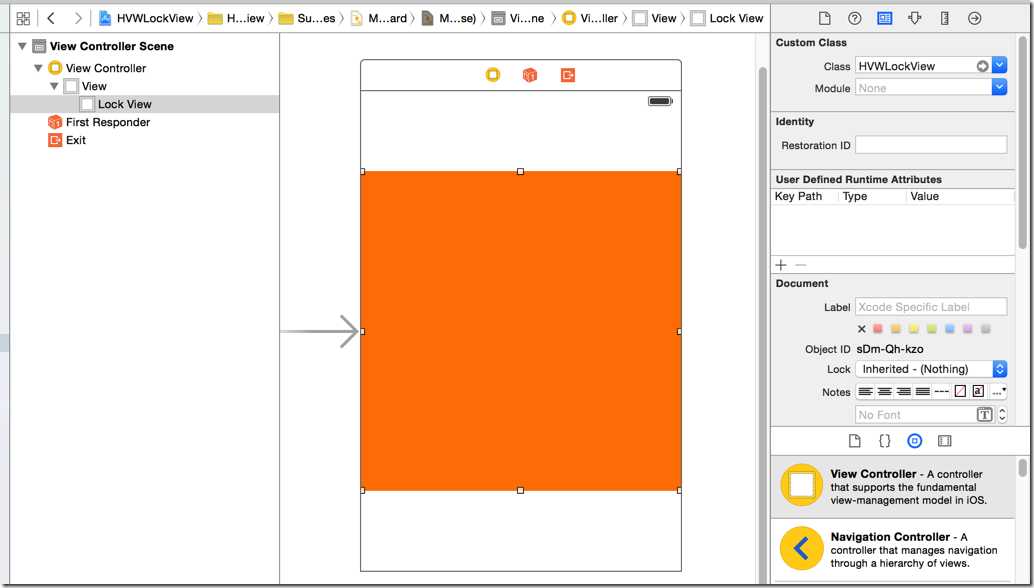Click the orange Lock View on canvas
The width and height of the screenshot is (1034, 588).
point(521,331)
